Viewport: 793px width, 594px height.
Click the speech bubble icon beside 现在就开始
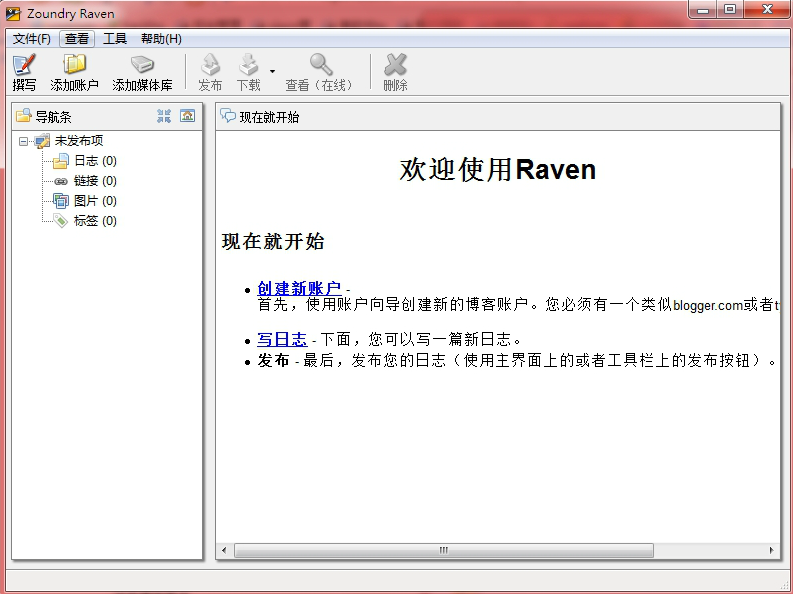tap(228, 116)
